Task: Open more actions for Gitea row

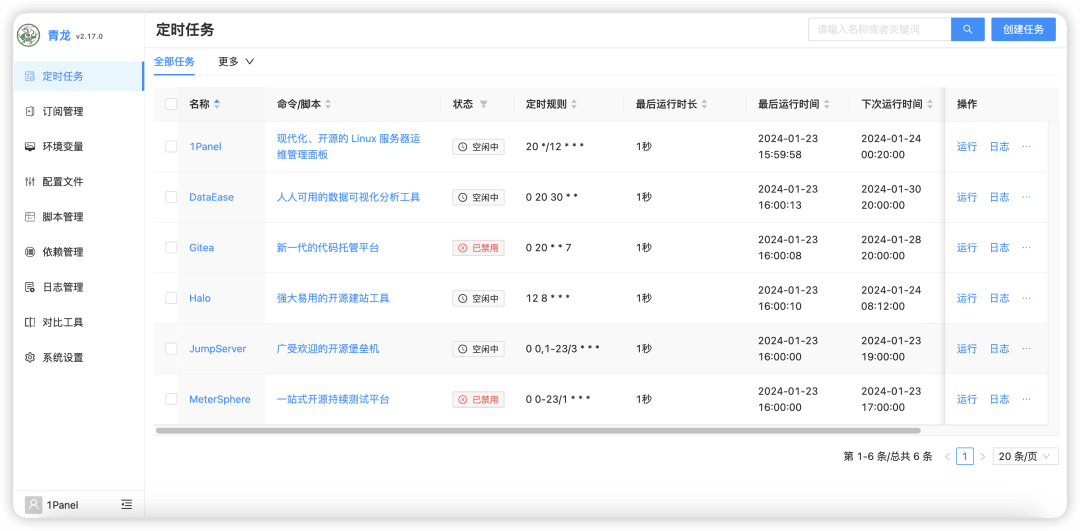Action: click(x=1026, y=248)
